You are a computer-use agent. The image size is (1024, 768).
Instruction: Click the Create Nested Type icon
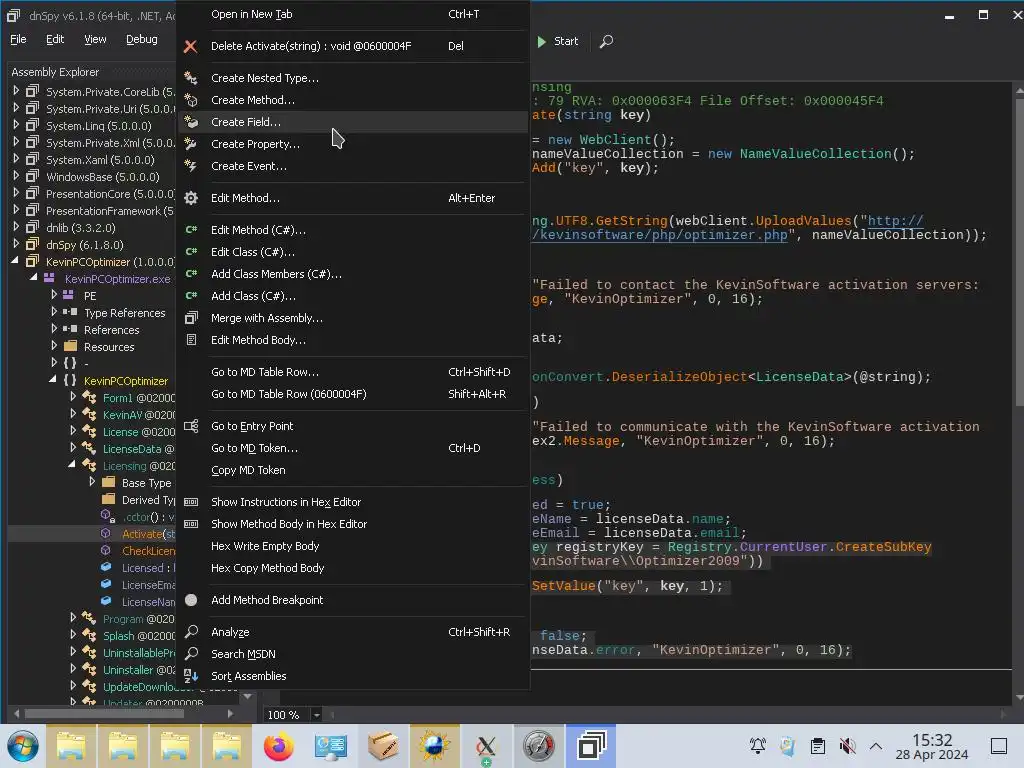(x=191, y=78)
